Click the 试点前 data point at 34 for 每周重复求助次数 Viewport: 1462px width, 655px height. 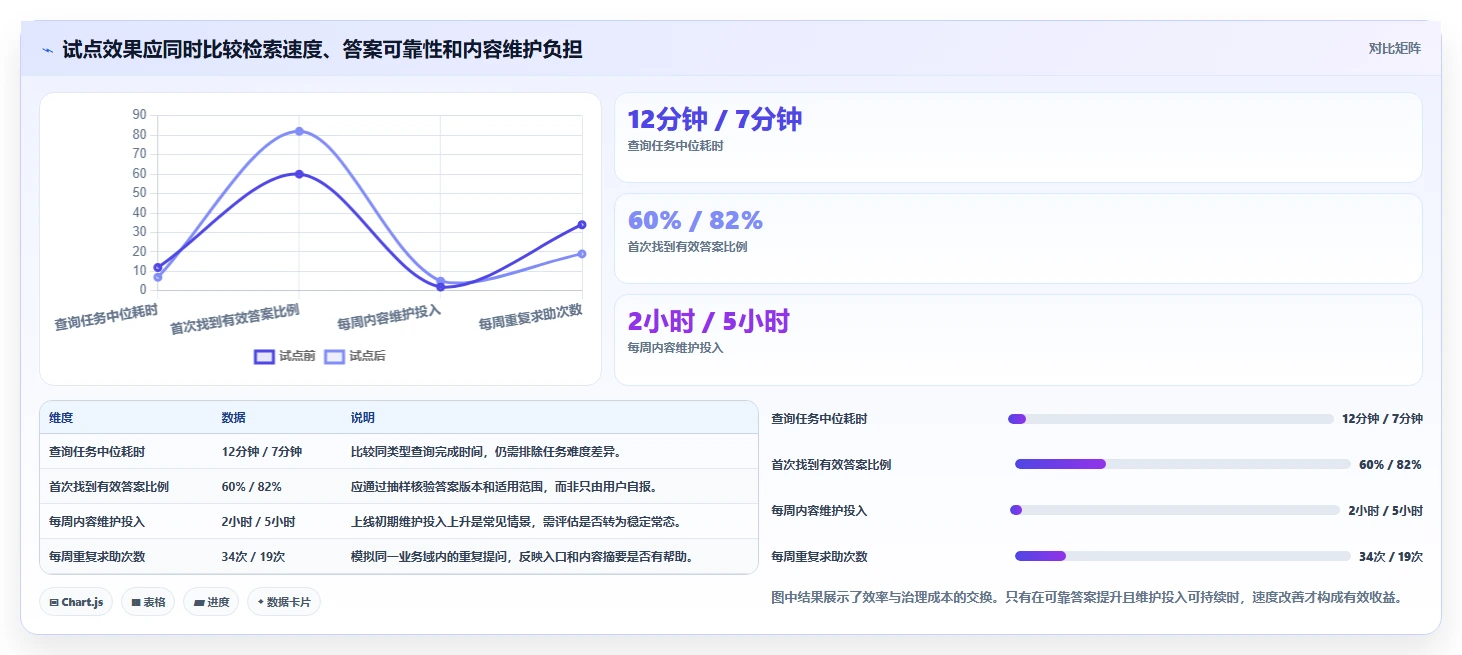pos(582,224)
